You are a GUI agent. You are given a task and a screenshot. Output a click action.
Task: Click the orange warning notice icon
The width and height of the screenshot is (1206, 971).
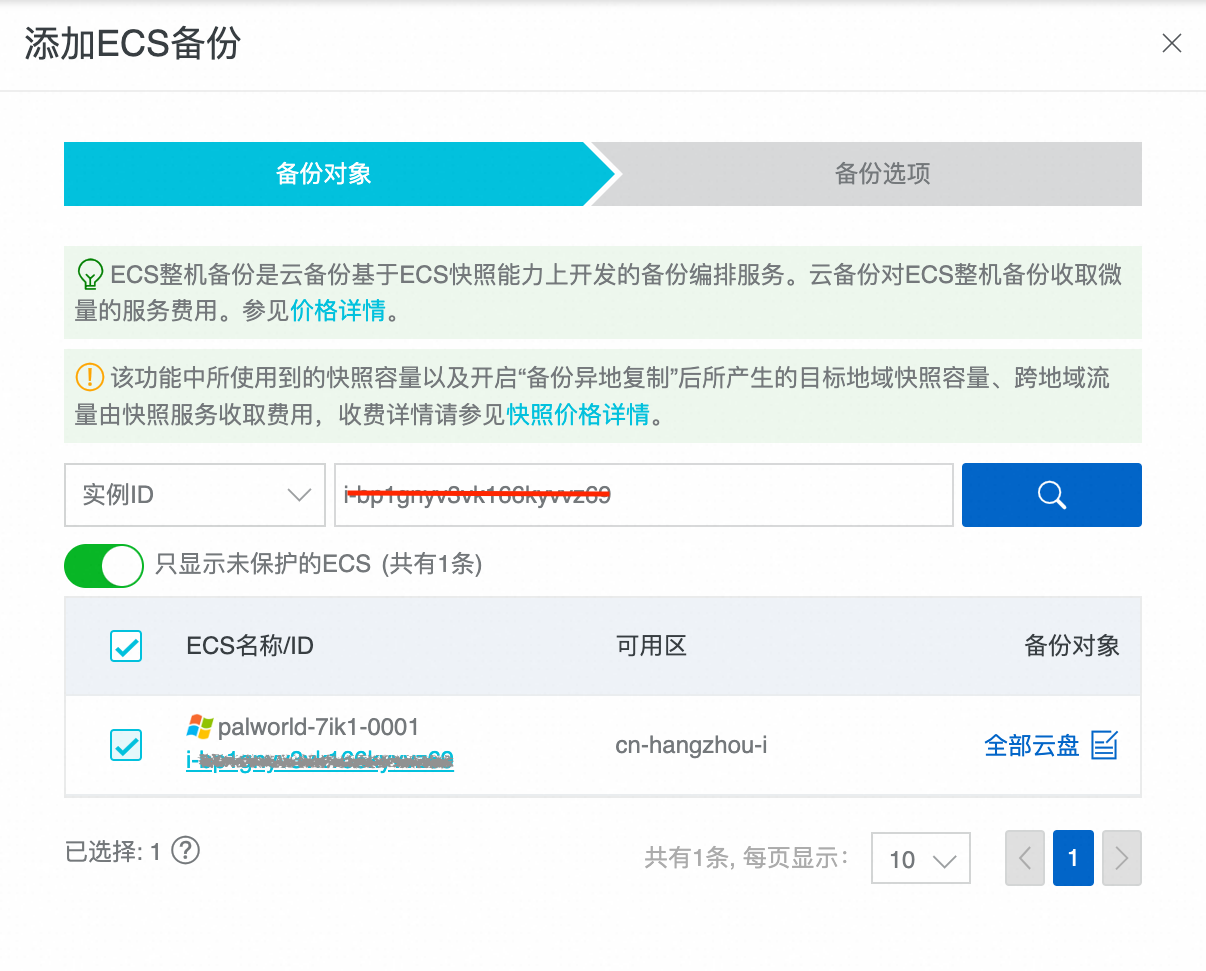tap(90, 377)
